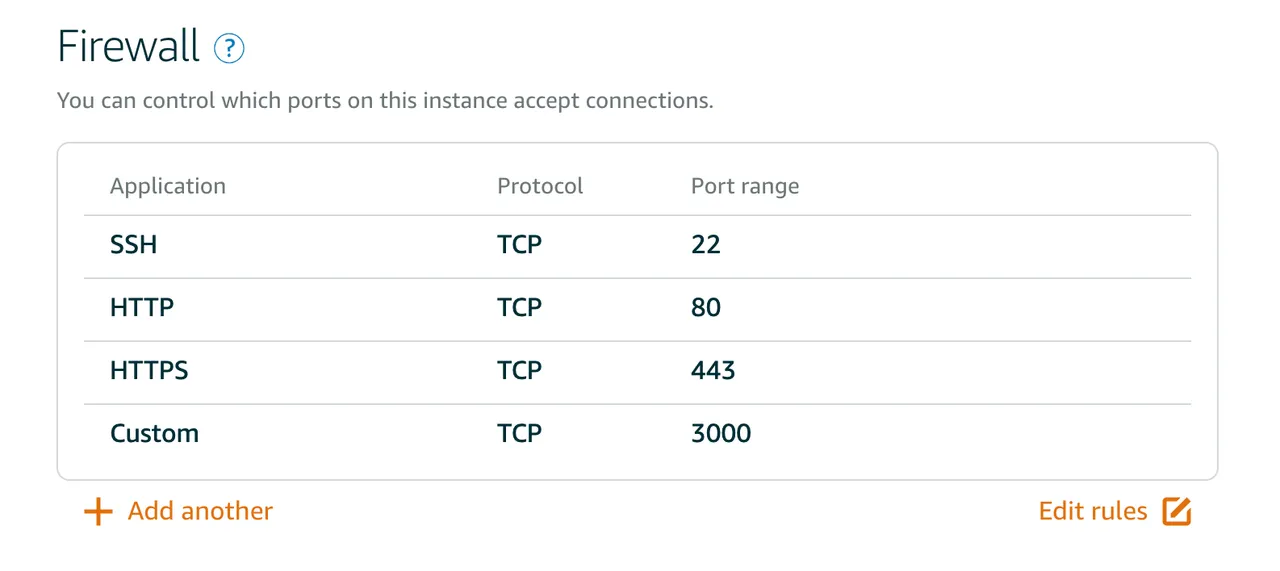Click port value 3000 in Custom row

(721, 434)
